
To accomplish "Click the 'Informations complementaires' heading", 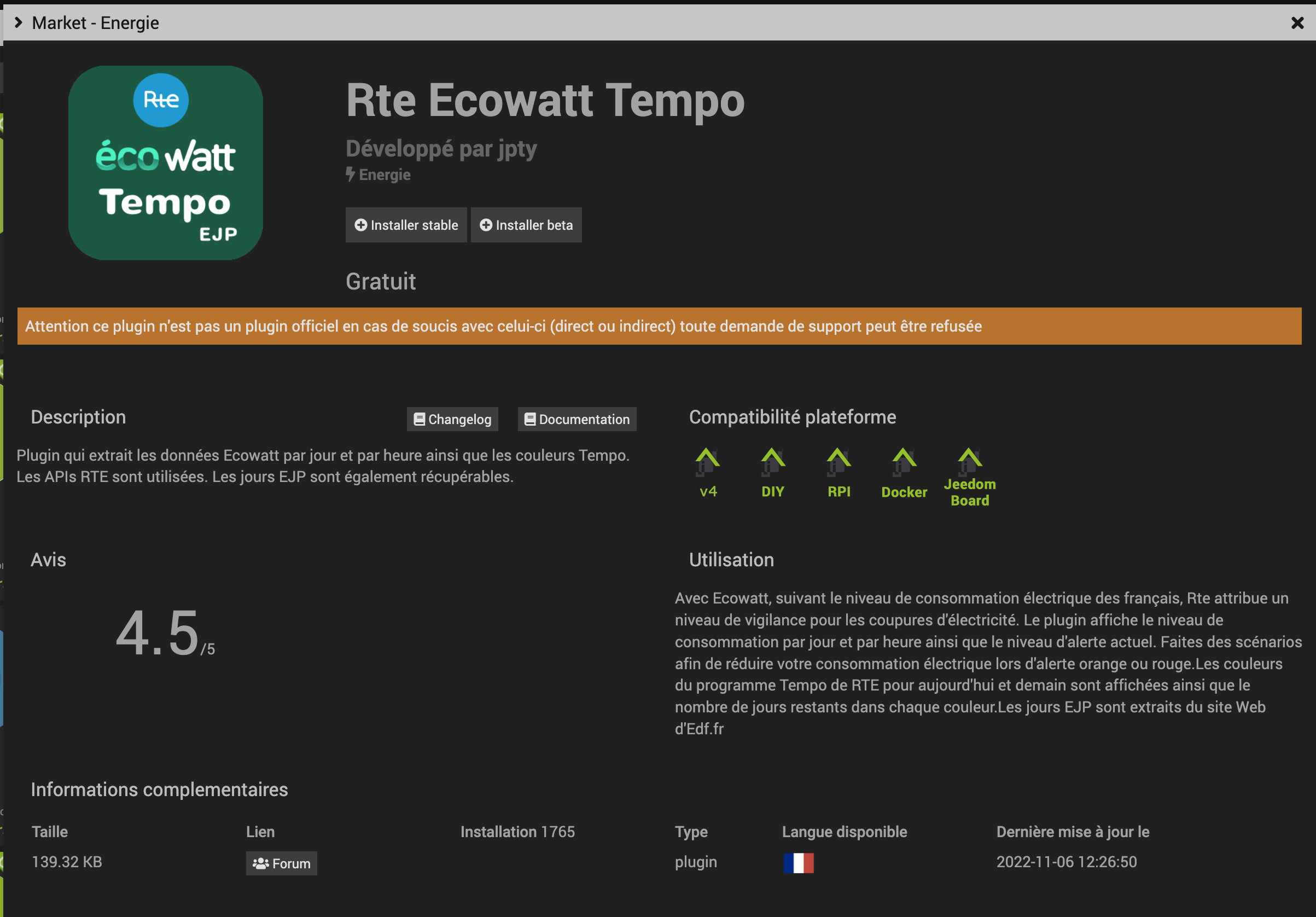I will [159, 790].
